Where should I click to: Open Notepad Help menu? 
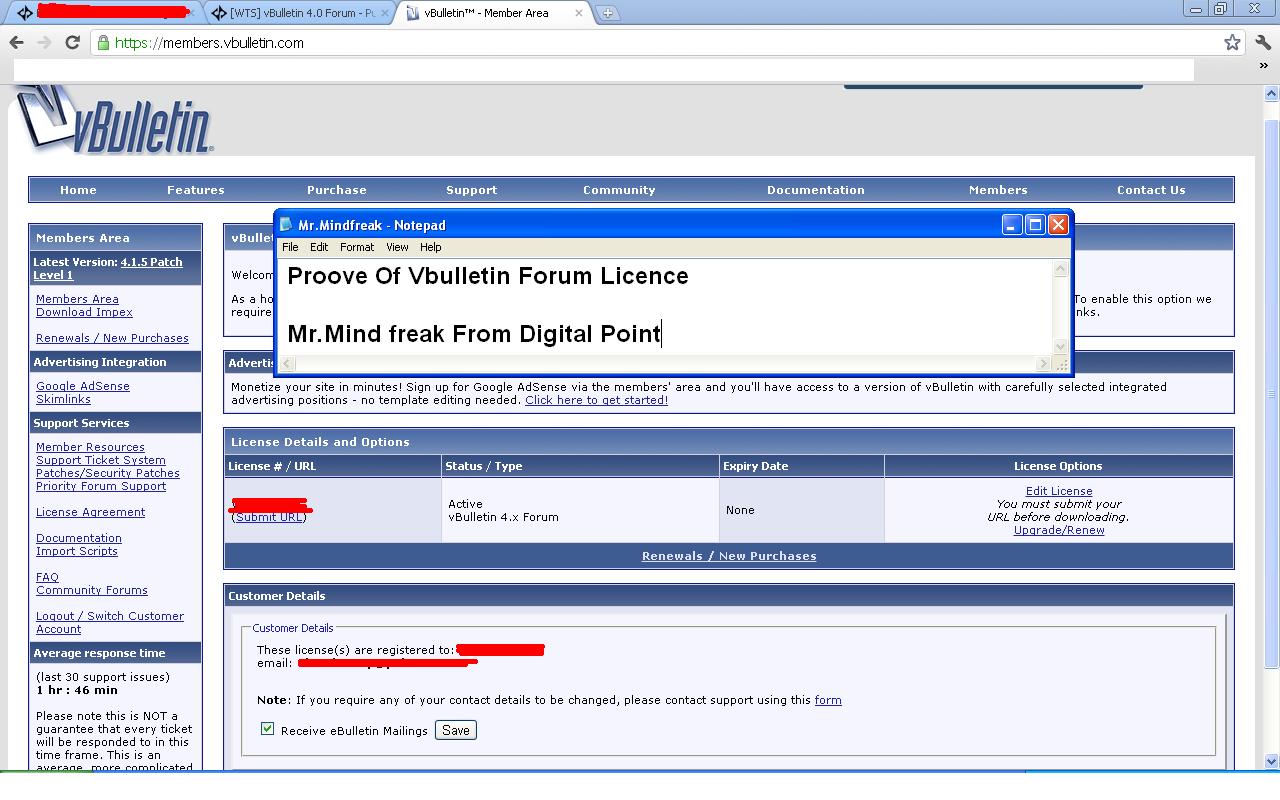point(430,247)
